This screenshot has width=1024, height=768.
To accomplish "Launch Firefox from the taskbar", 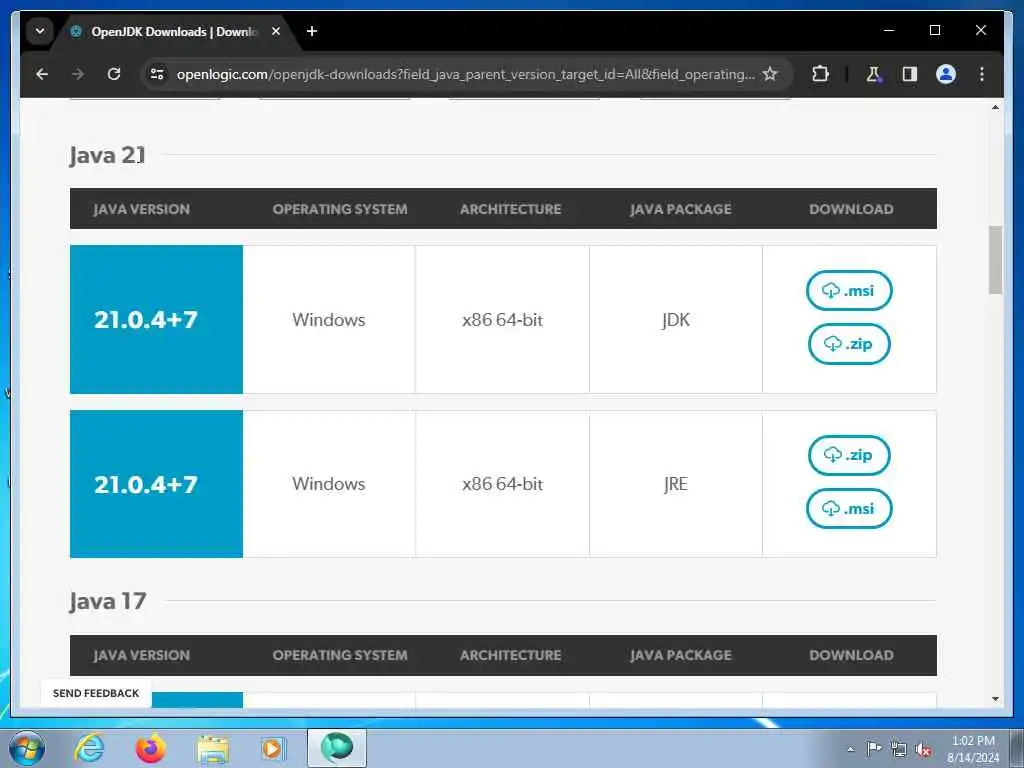I will click(x=151, y=748).
